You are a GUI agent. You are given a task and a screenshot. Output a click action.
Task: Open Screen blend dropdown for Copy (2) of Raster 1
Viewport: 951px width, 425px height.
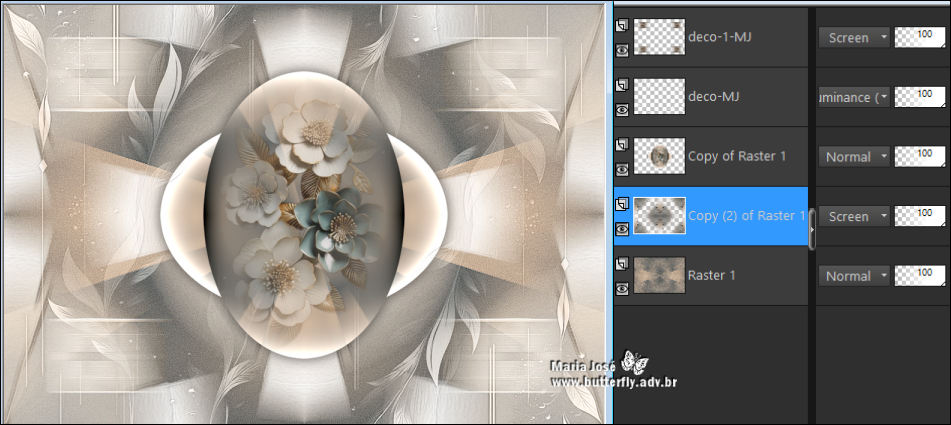(x=854, y=216)
